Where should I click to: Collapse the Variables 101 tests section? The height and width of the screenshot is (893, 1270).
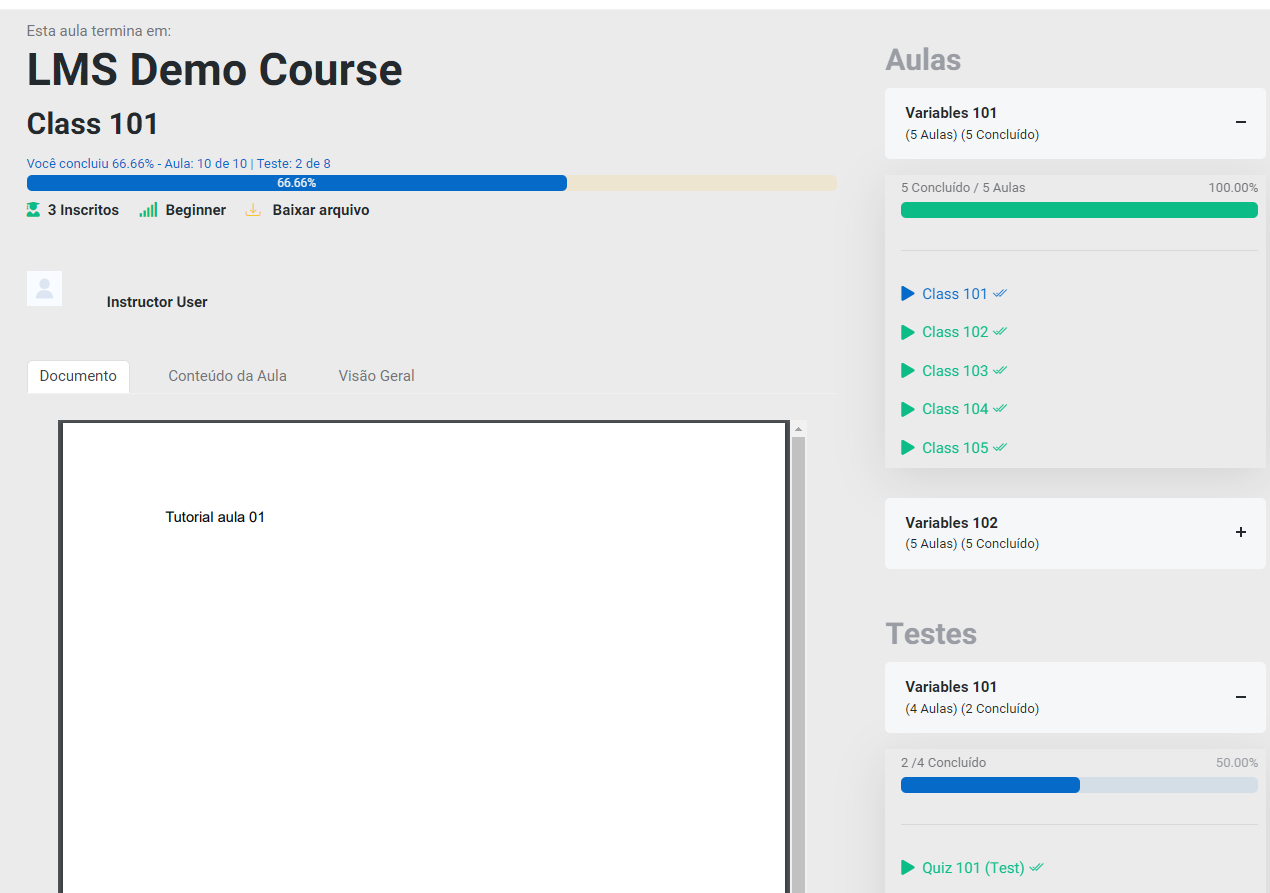point(1240,697)
